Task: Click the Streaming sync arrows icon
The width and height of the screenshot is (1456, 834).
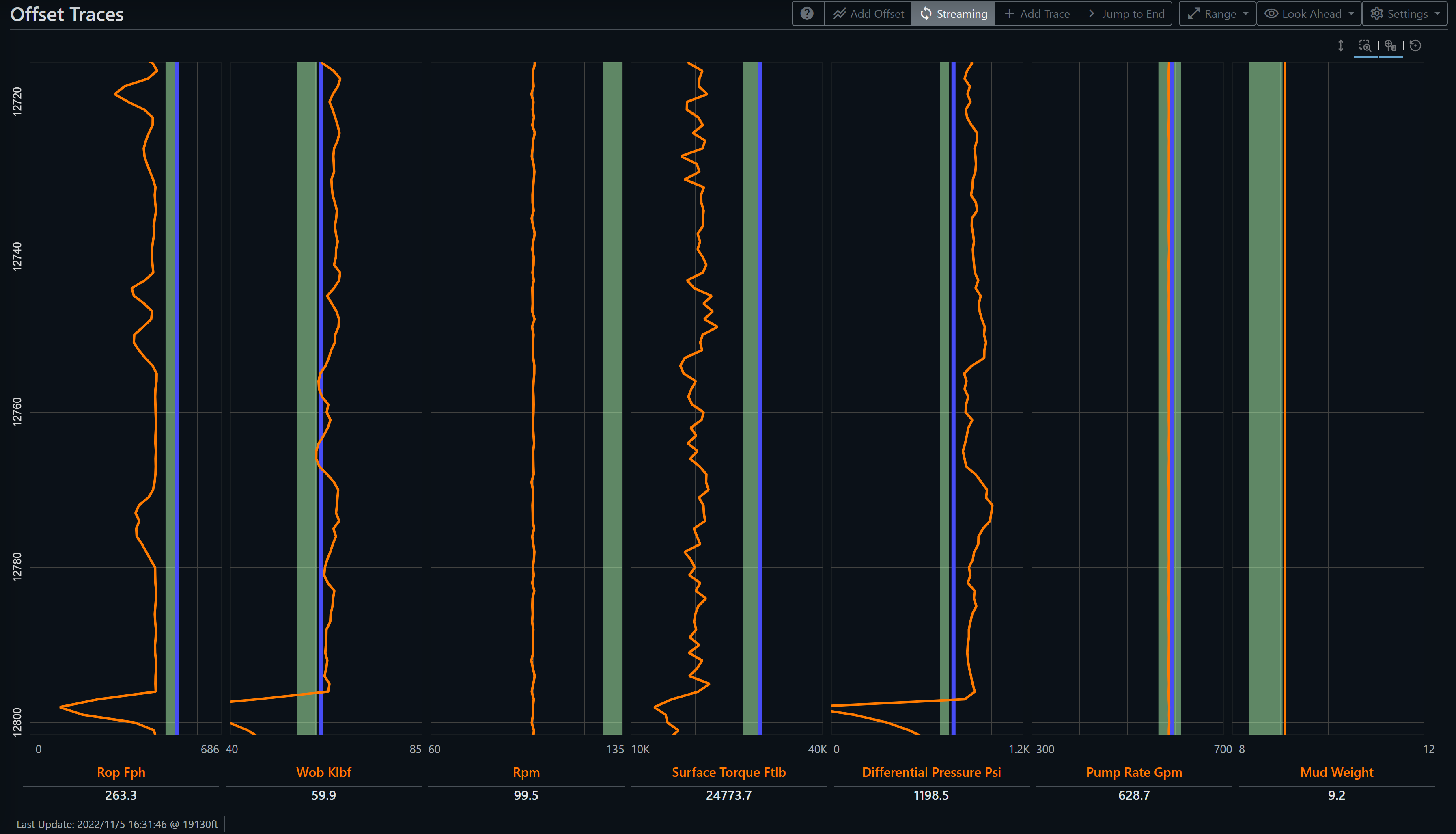Action: [926, 14]
